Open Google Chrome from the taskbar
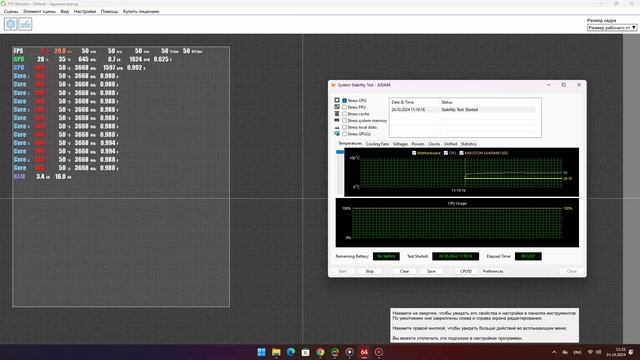The width and height of the screenshot is (640, 360). [x=320, y=352]
